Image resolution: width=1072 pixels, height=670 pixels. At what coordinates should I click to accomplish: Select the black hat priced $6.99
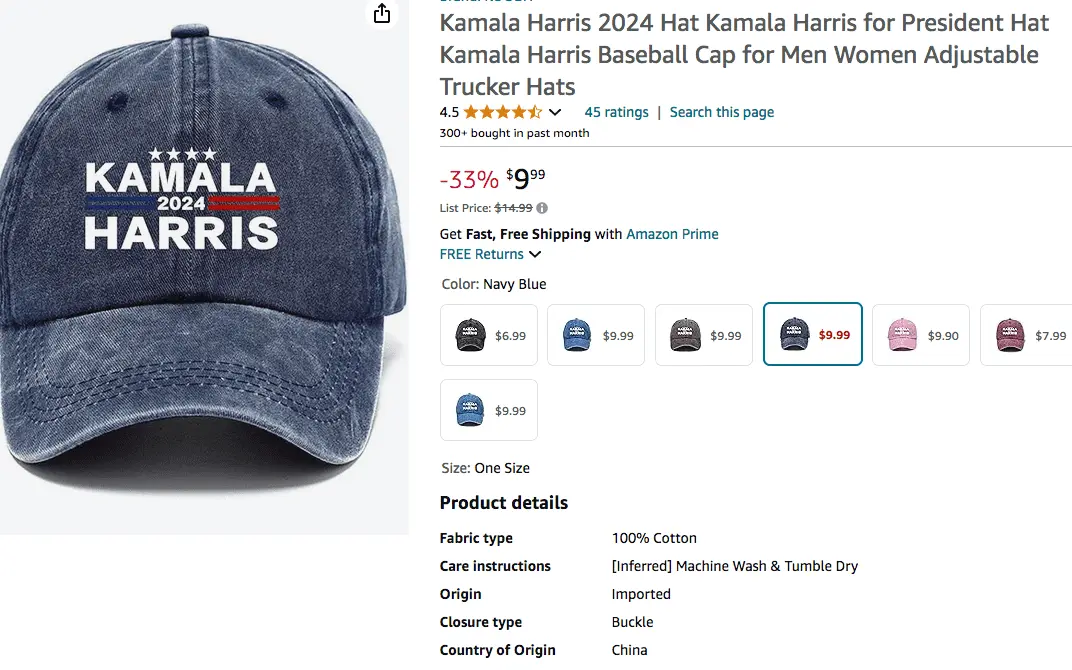pyautogui.click(x=489, y=335)
